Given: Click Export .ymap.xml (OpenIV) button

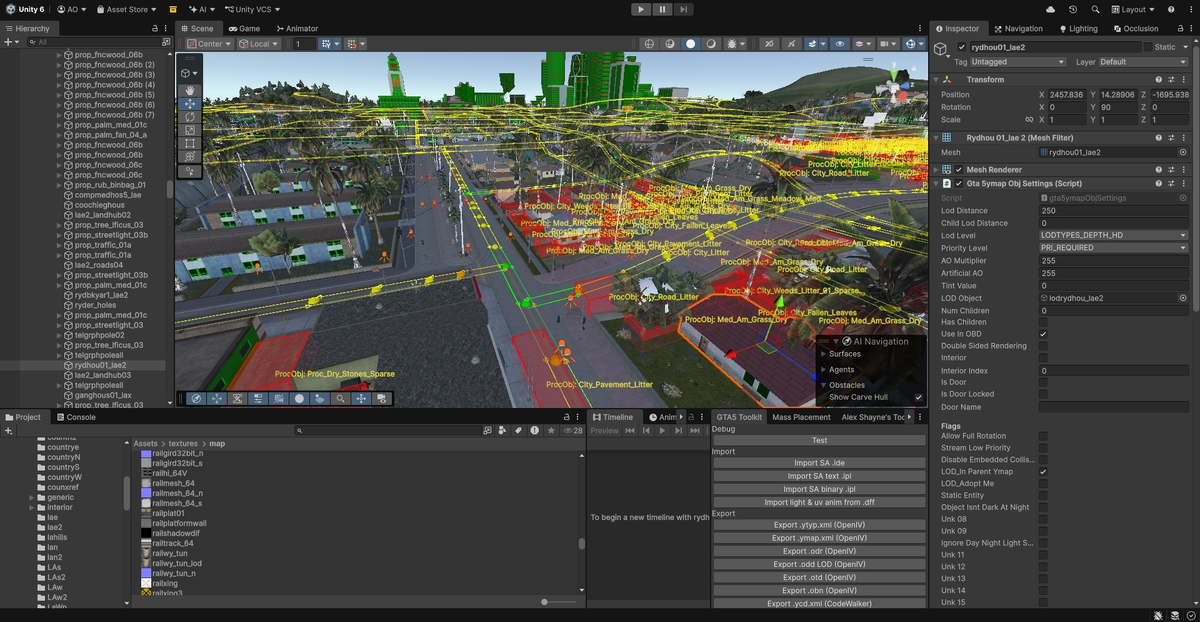Looking at the screenshot, I should pyautogui.click(x=819, y=538).
